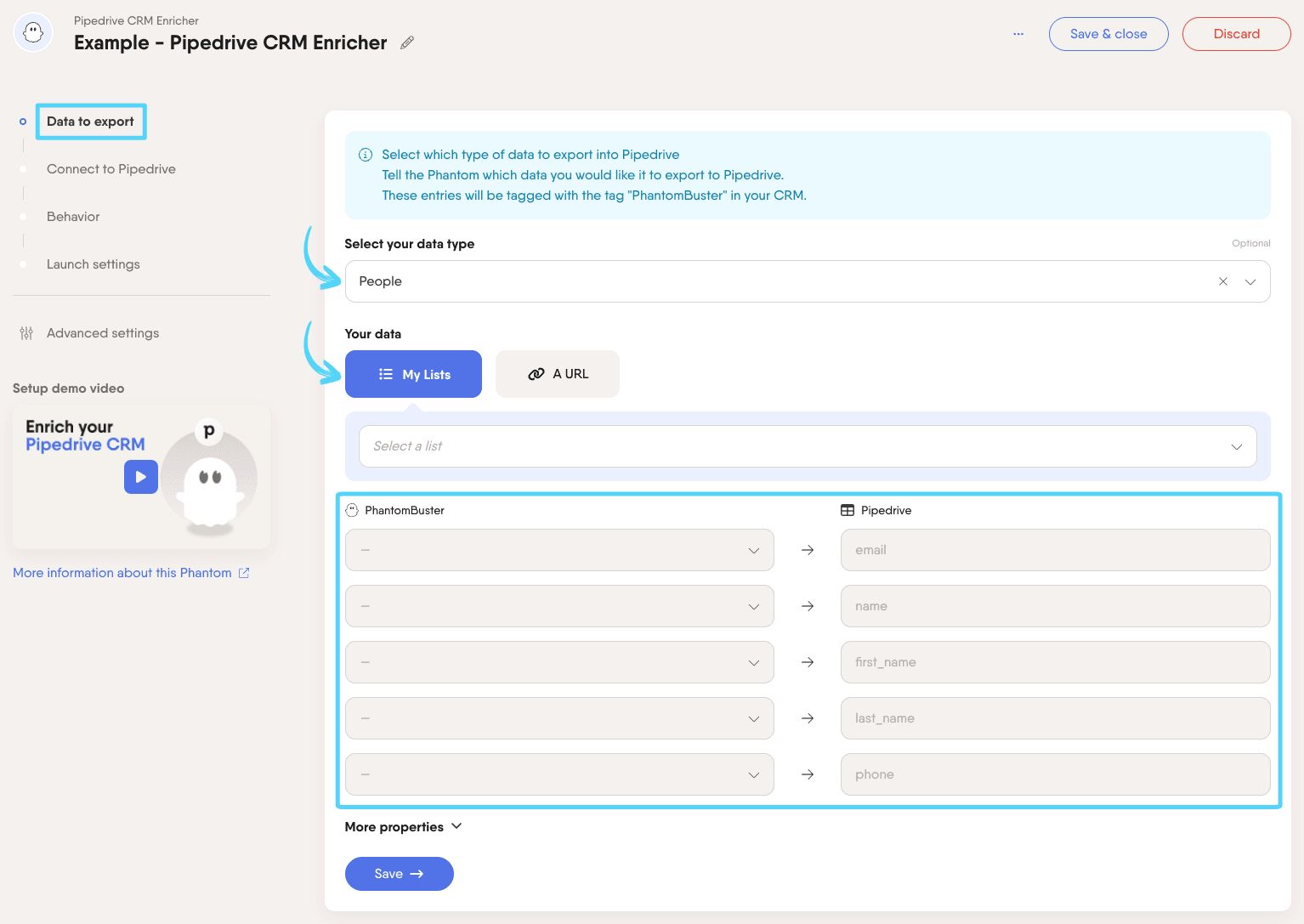Open More information about this Phantom link

coord(122,573)
